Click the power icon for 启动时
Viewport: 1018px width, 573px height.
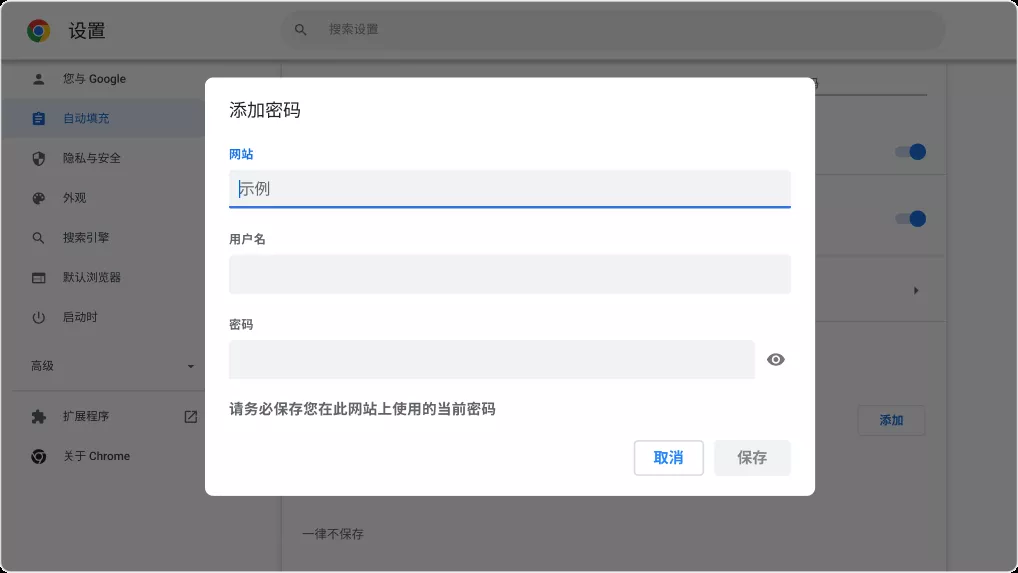pyautogui.click(x=39, y=317)
